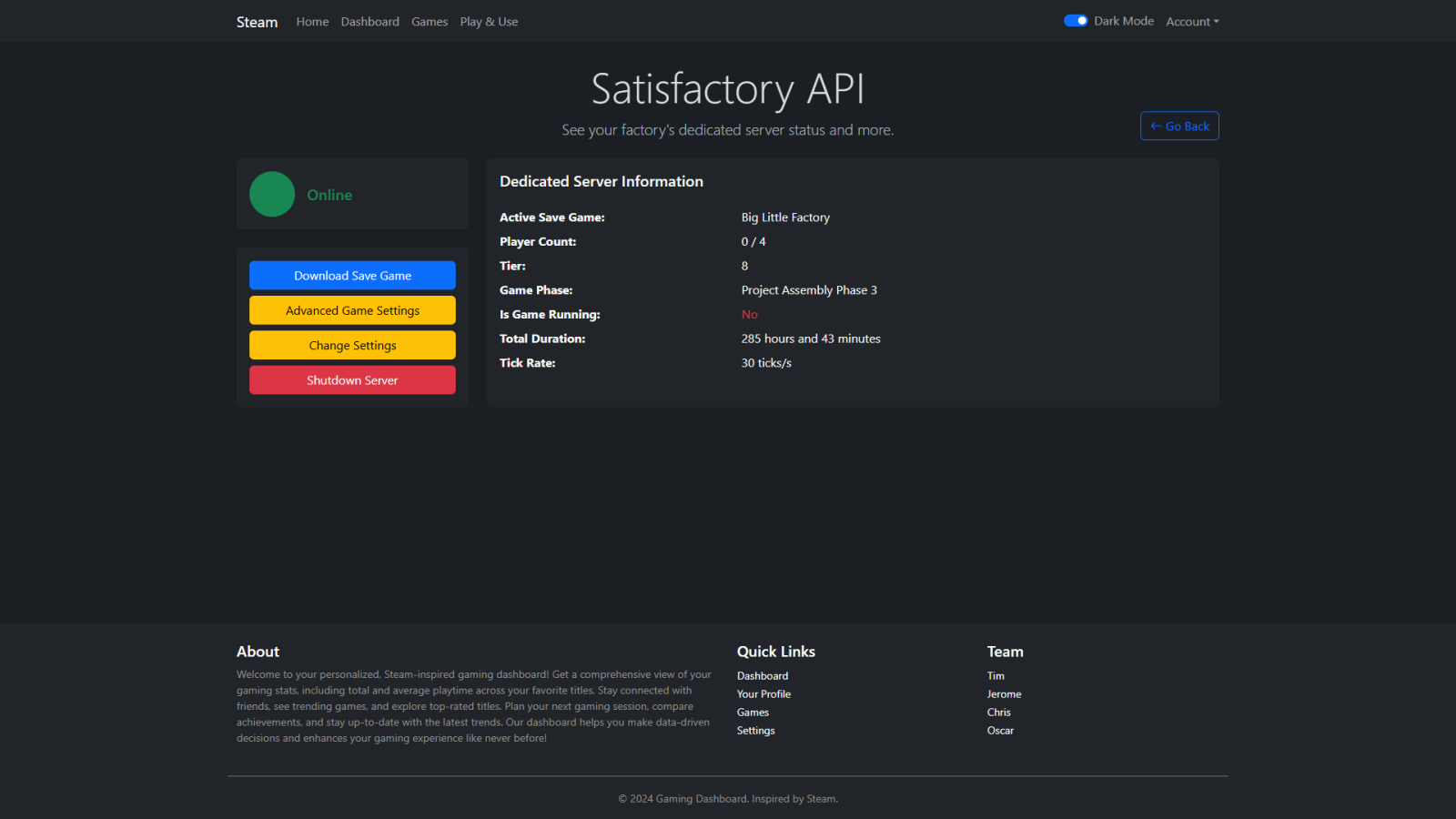
Task: Open the Games page from the navbar
Action: pos(429,21)
